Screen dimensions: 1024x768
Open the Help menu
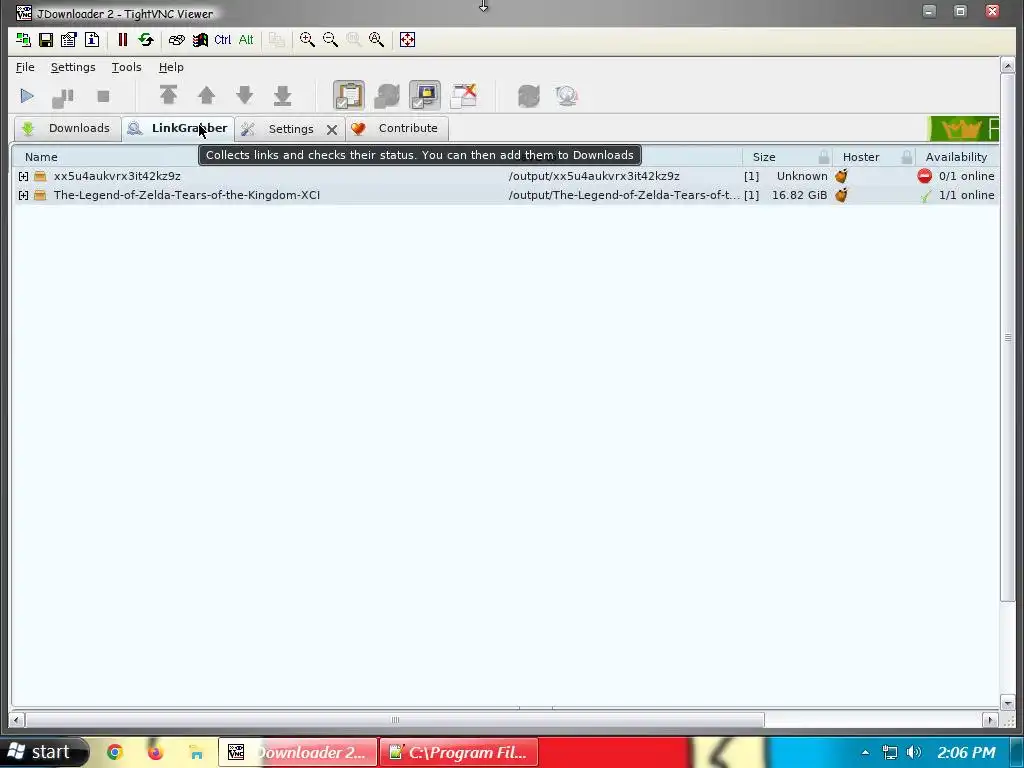171,67
